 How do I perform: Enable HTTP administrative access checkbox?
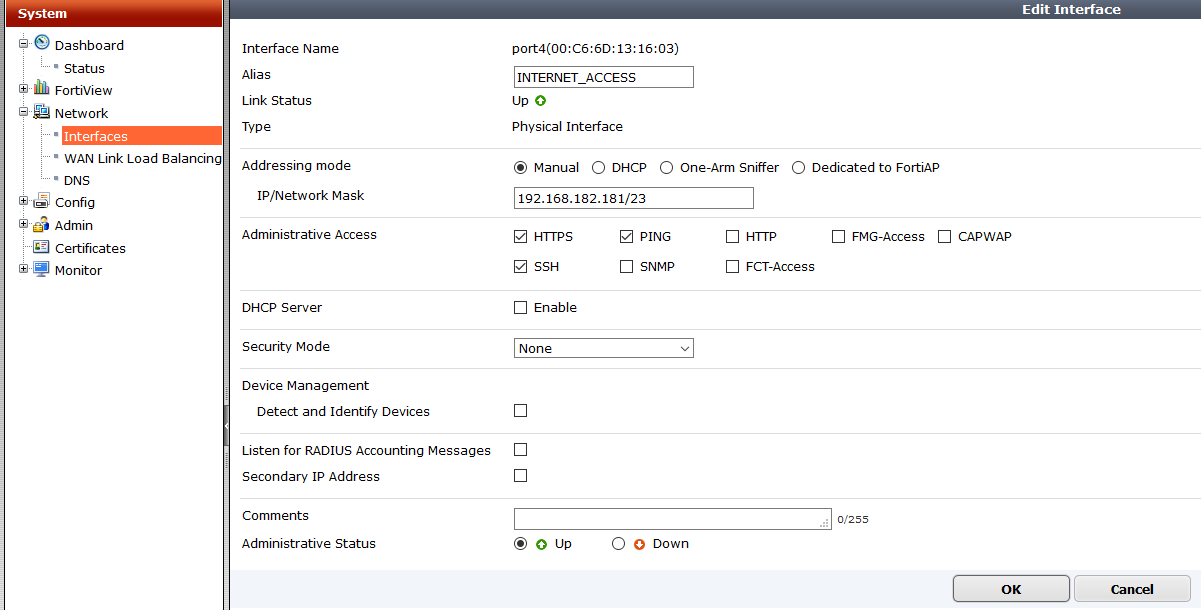click(x=733, y=237)
